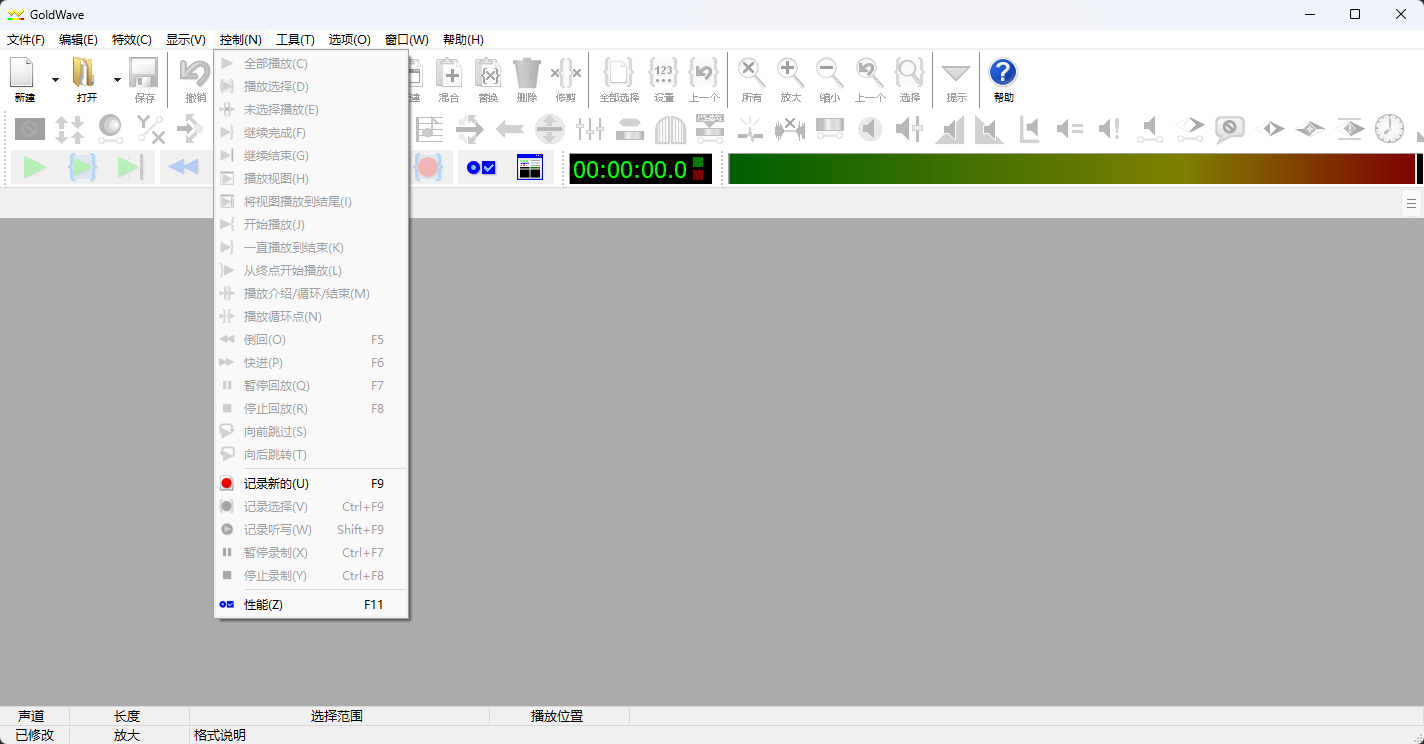Click the green play all button
1424x744 pixels.
coord(35,168)
